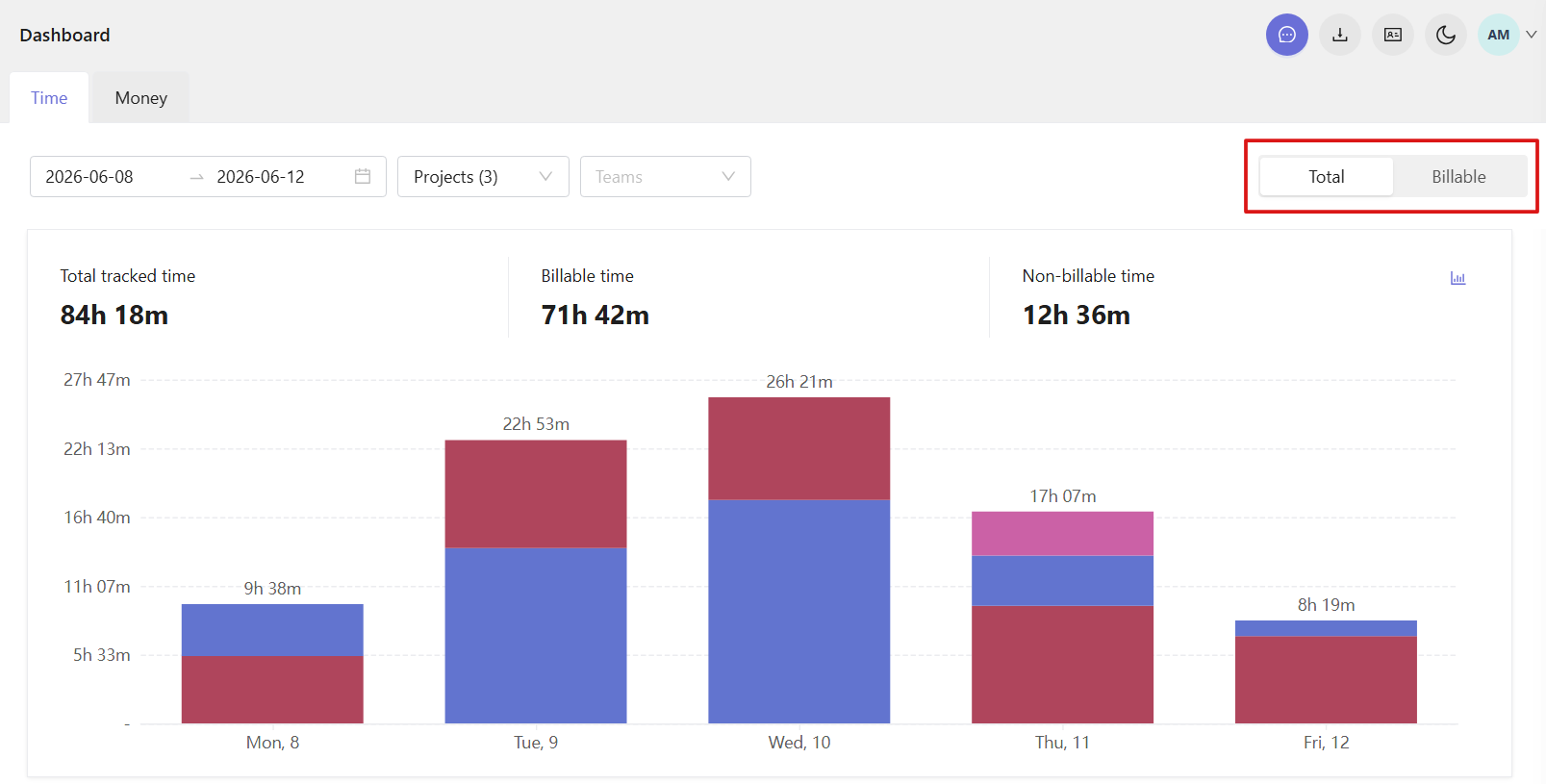
Task: Open the Teams dropdown filter
Action: click(x=665, y=177)
